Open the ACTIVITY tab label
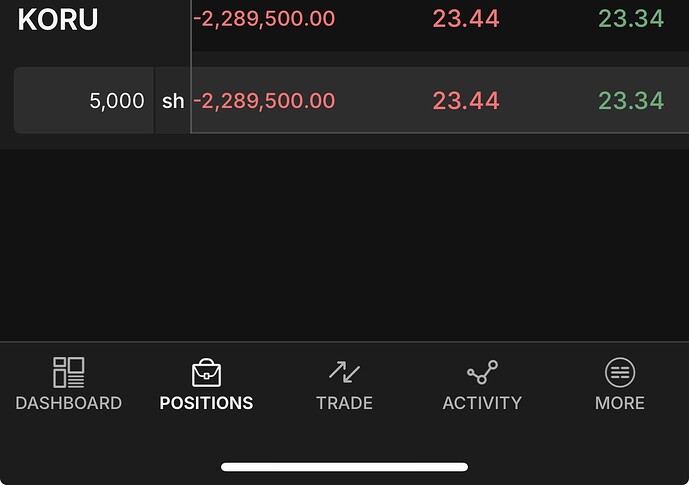 click(x=482, y=403)
